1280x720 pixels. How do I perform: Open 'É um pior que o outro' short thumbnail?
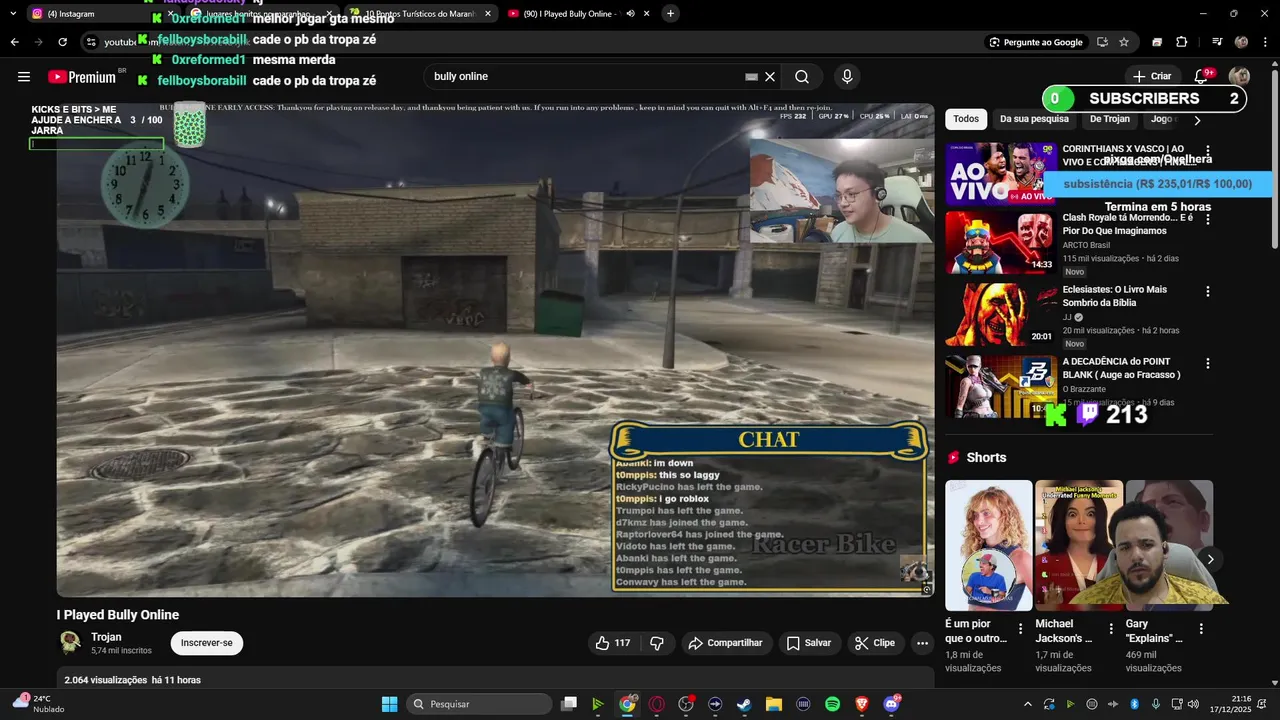coord(988,545)
